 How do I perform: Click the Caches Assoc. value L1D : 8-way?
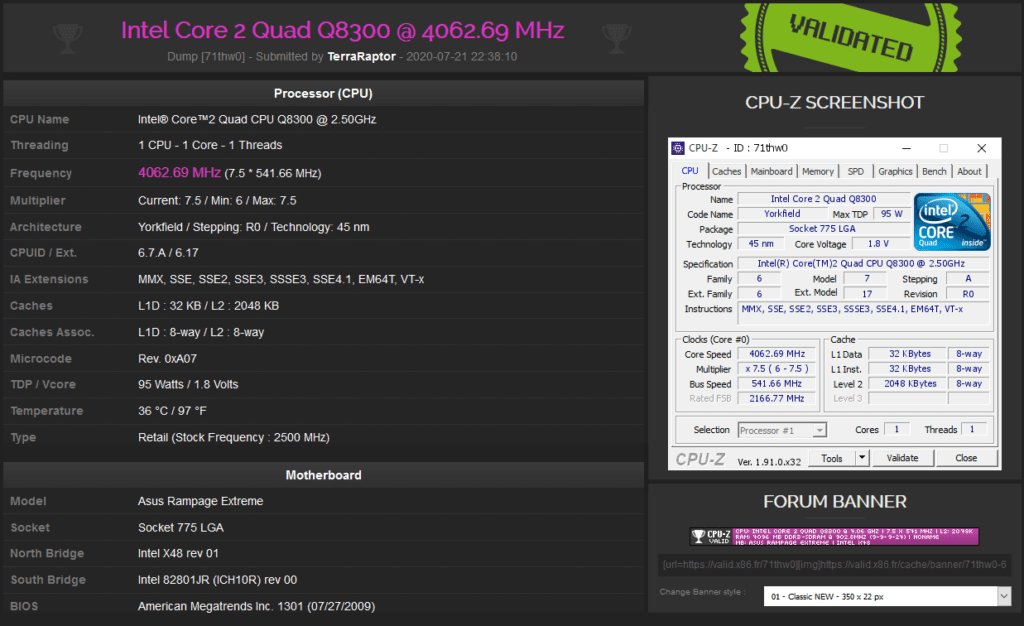click(200, 332)
